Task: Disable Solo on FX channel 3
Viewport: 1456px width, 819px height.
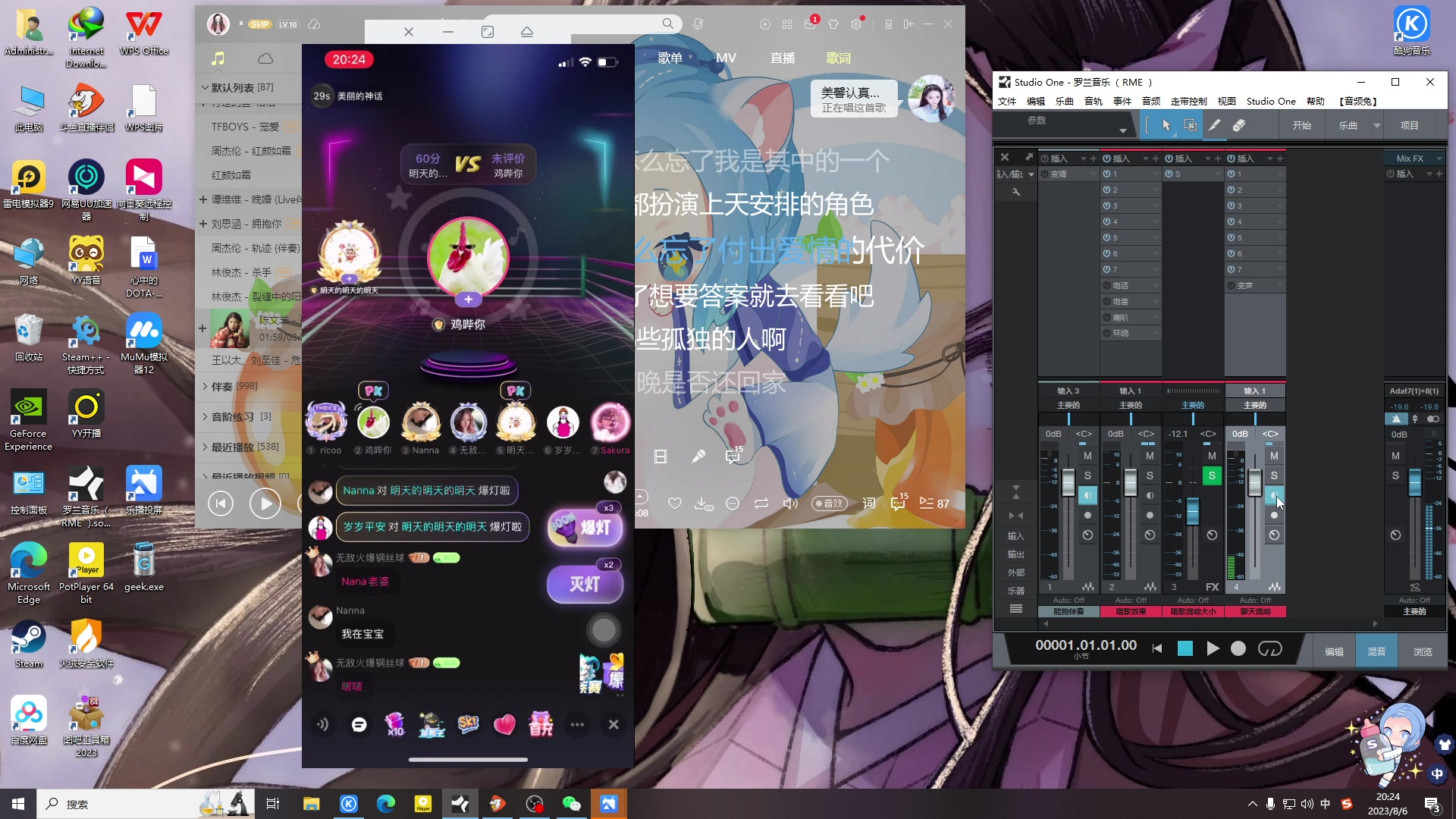Action: click(1212, 475)
